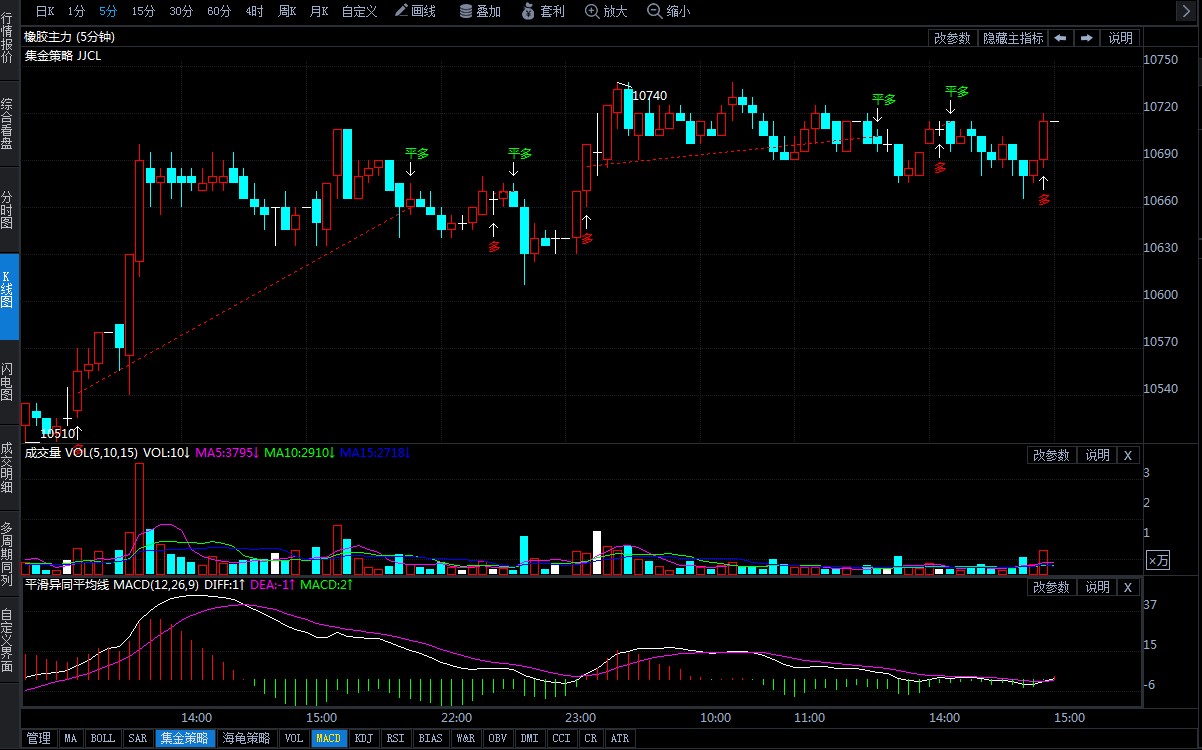Click the 管理 indicator management button

coord(38,739)
